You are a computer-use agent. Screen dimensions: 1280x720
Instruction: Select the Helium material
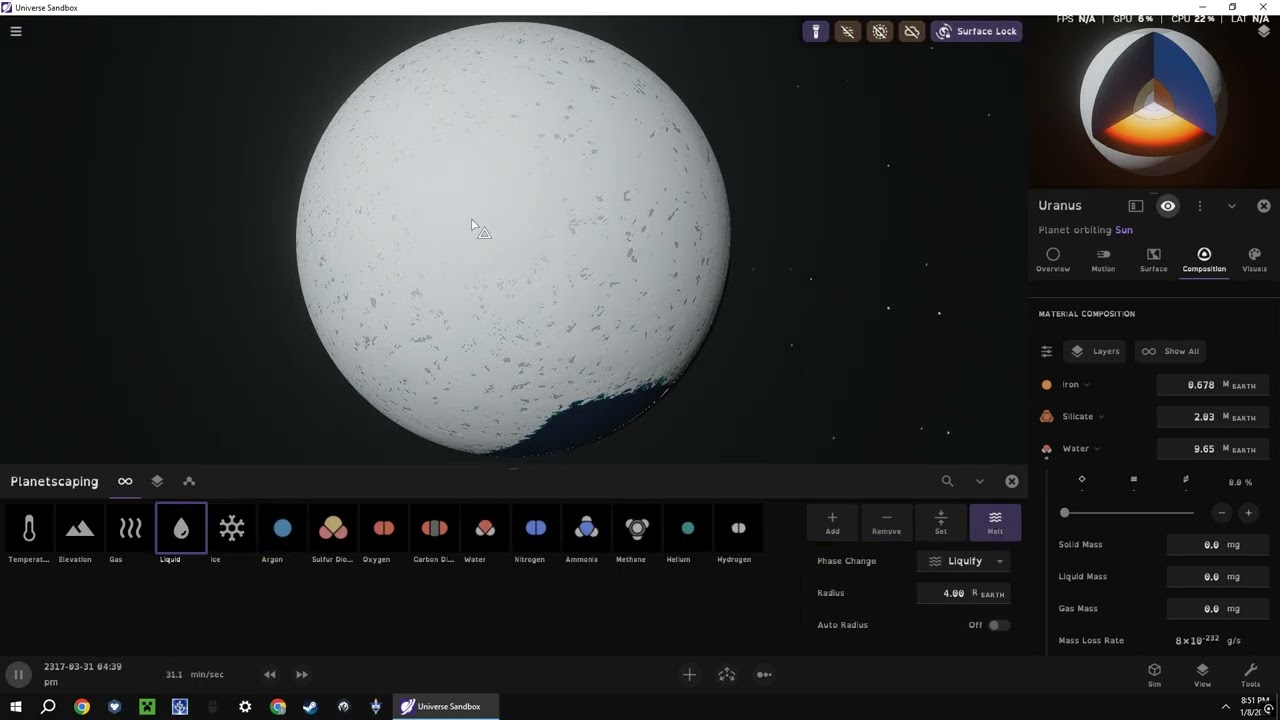tap(688, 529)
